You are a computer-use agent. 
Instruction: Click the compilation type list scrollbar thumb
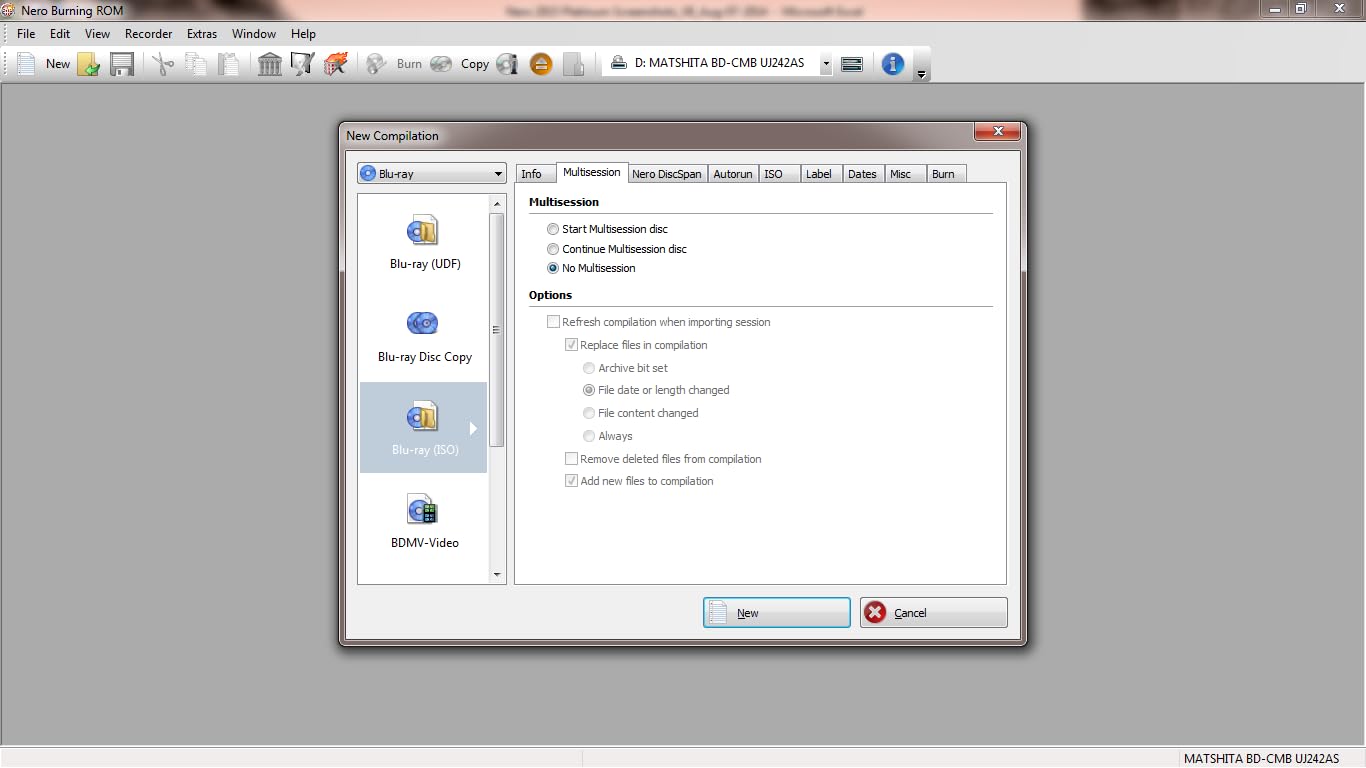pos(497,330)
